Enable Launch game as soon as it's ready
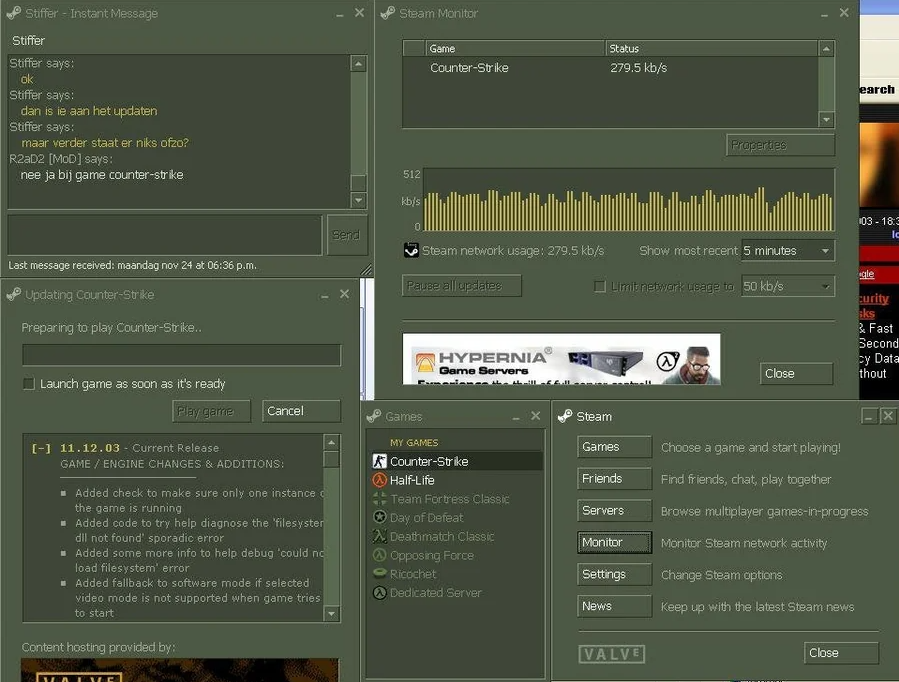Viewport: 899px width, 682px height. point(29,384)
